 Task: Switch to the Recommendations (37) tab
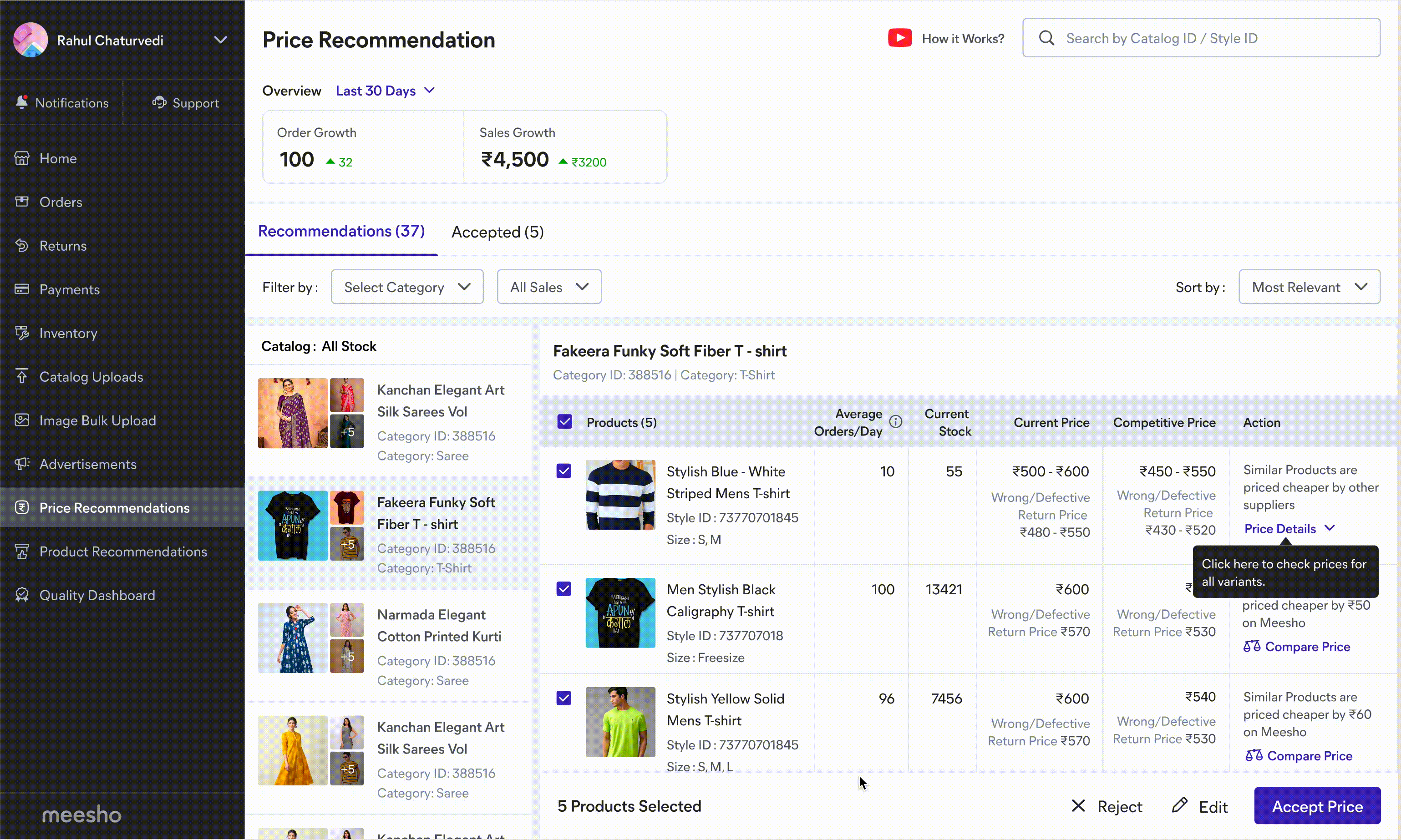pos(341,232)
